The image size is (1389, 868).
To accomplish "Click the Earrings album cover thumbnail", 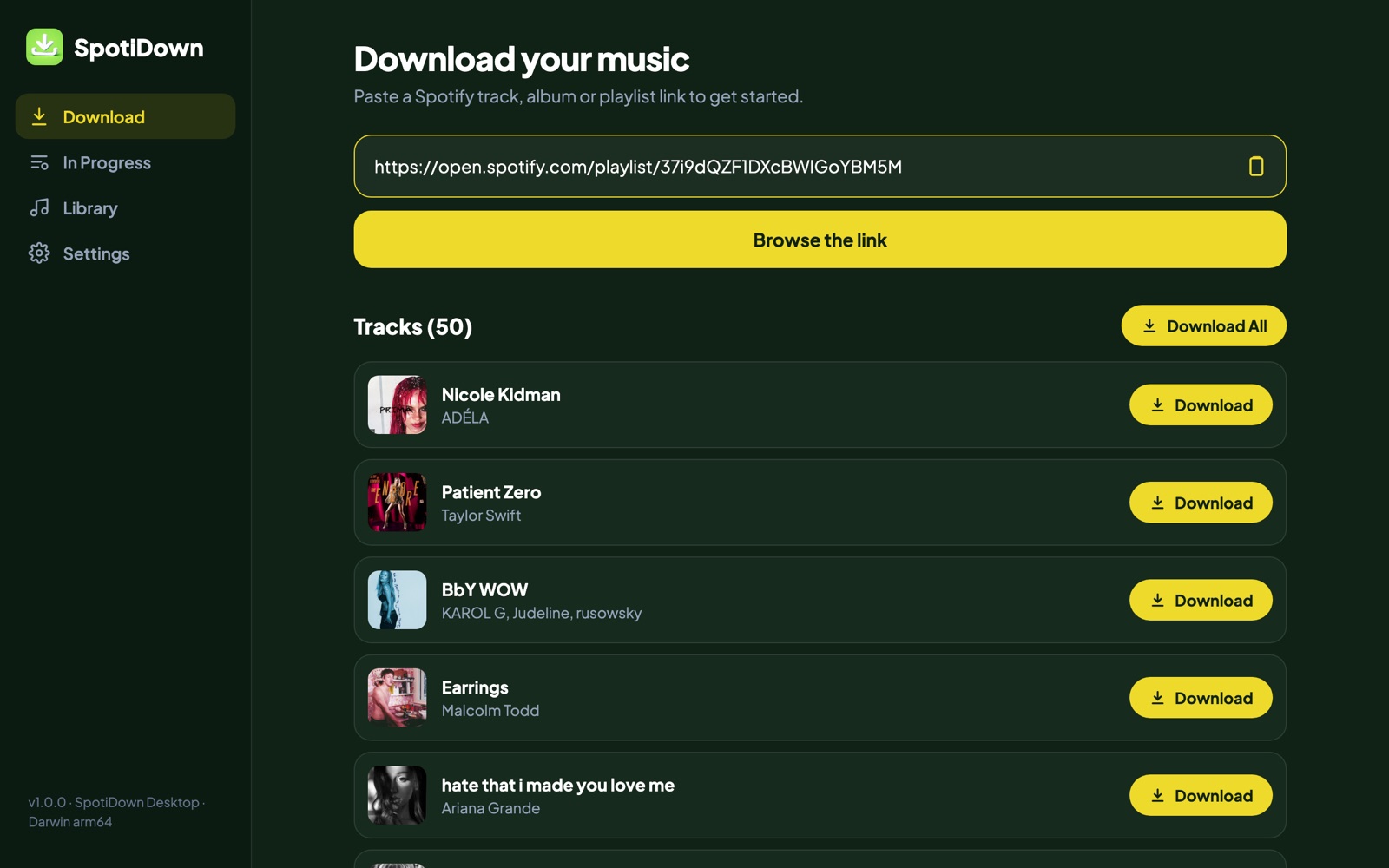I will tap(397, 698).
